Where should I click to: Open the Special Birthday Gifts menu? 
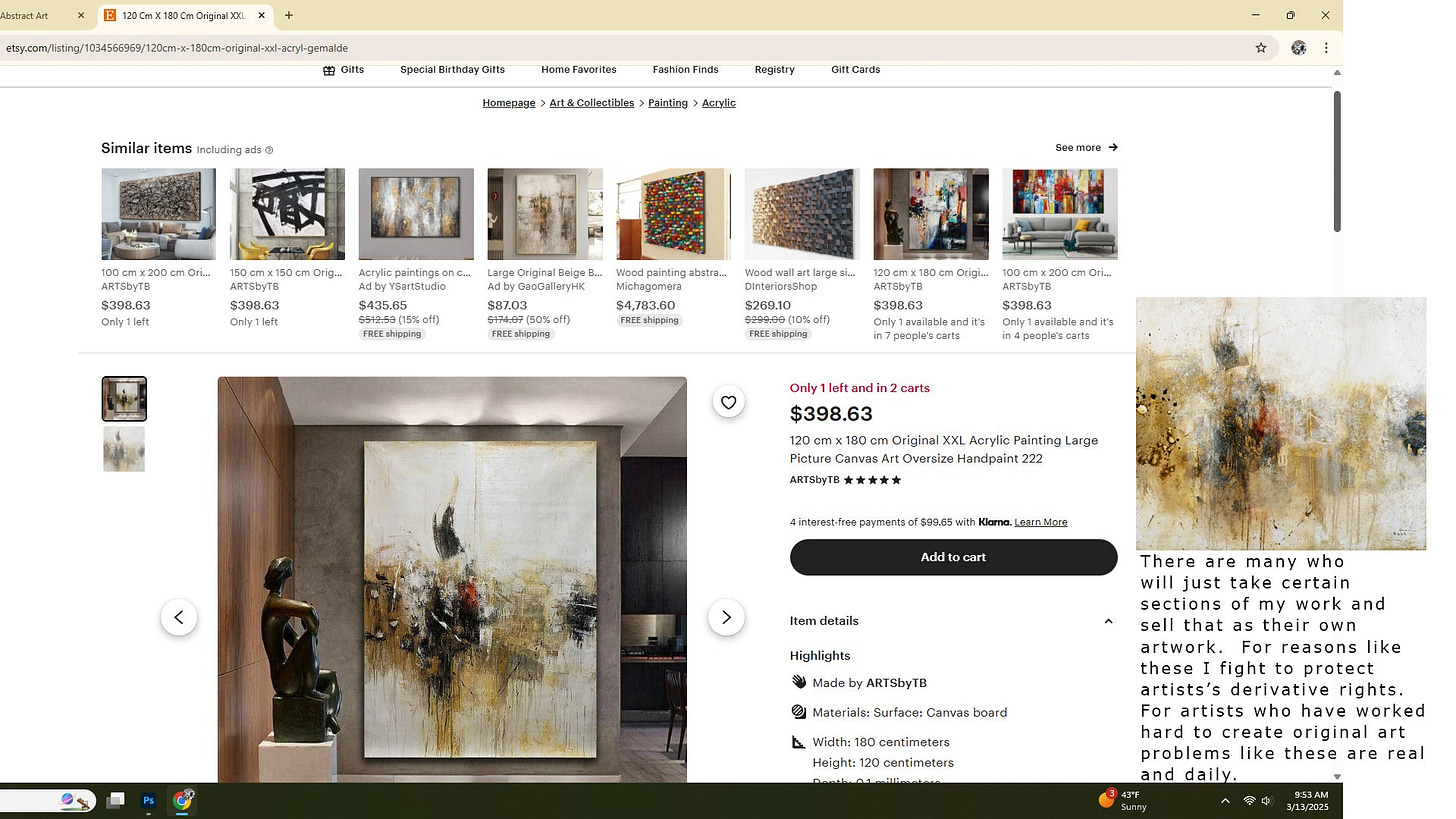tap(452, 70)
